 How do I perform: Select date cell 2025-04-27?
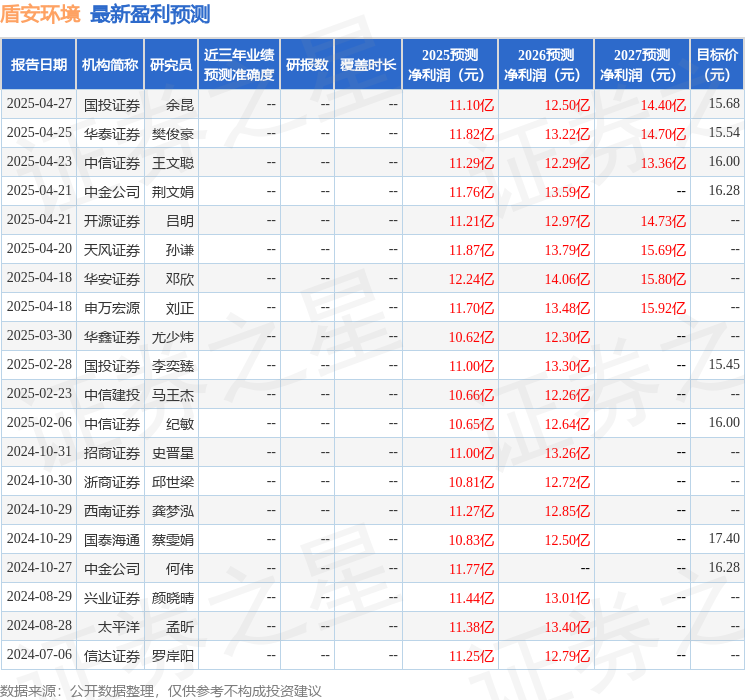pos(39,104)
